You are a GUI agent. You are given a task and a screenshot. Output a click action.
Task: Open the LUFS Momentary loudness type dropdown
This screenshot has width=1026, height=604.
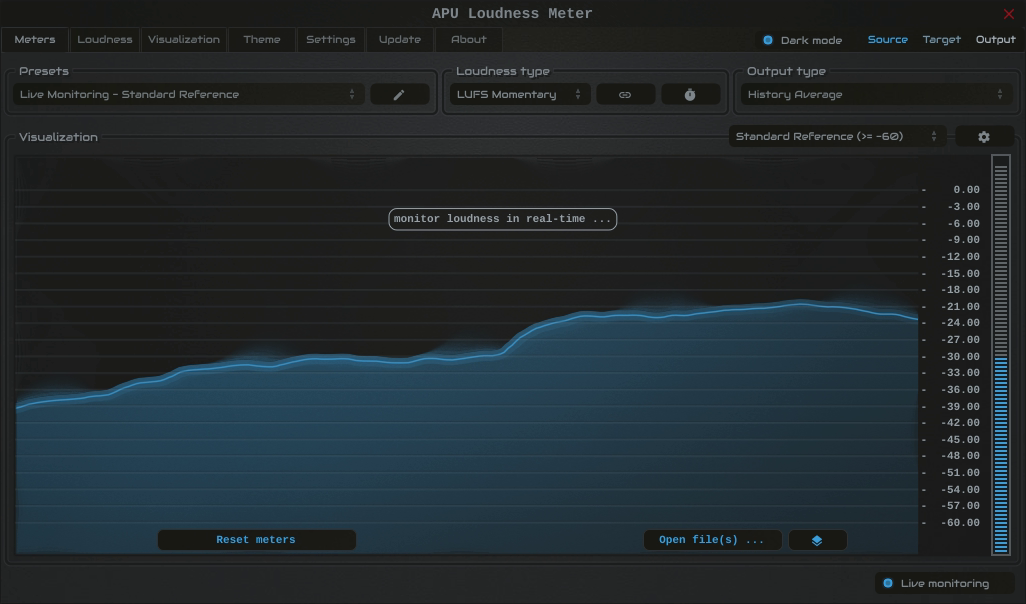tap(520, 95)
